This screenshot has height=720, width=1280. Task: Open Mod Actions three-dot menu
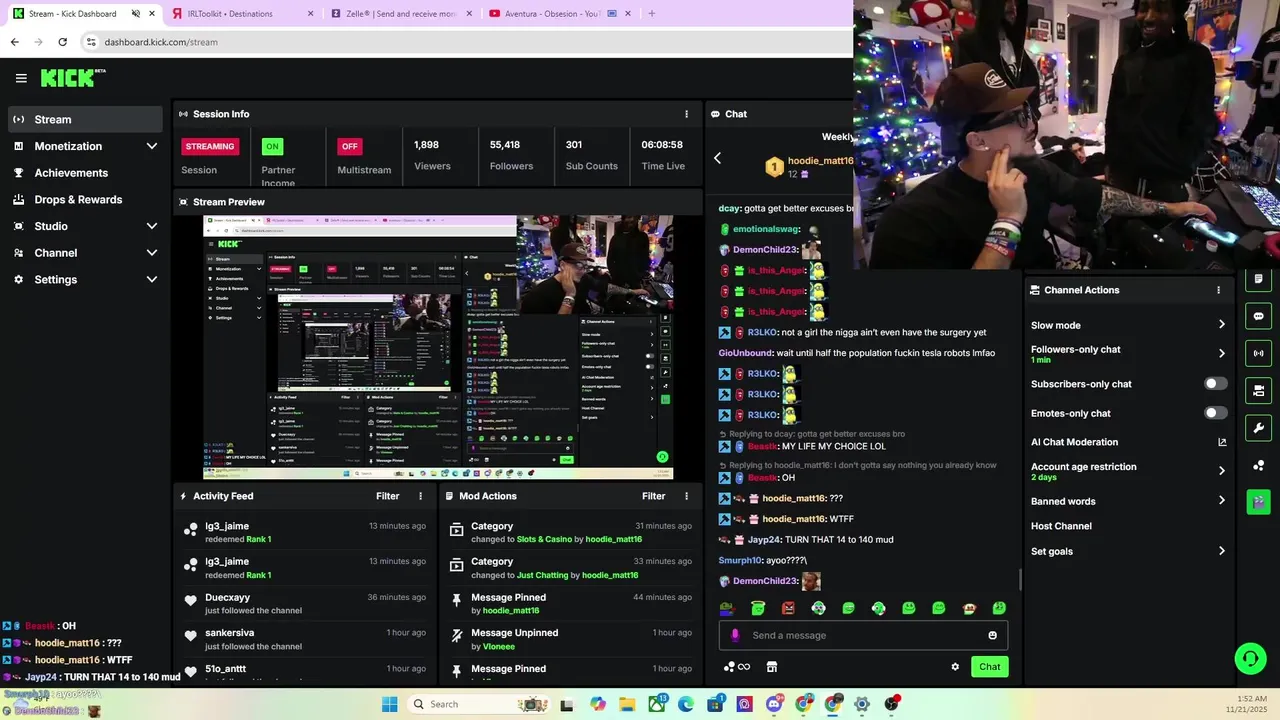point(686,496)
